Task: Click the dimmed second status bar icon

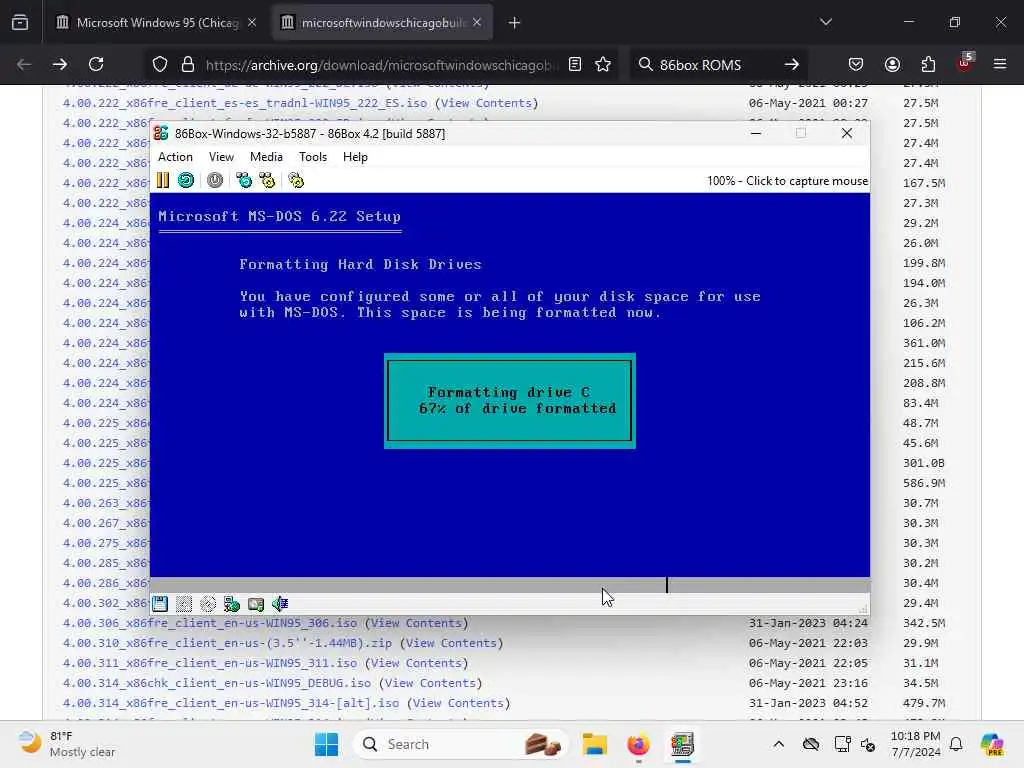Action: pos(184,604)
